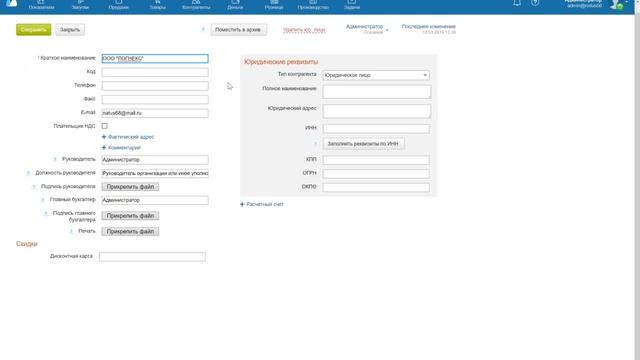The image size is (640, 360).
Task: Open the Производство section in top navigation
Action: coord(313,5)
